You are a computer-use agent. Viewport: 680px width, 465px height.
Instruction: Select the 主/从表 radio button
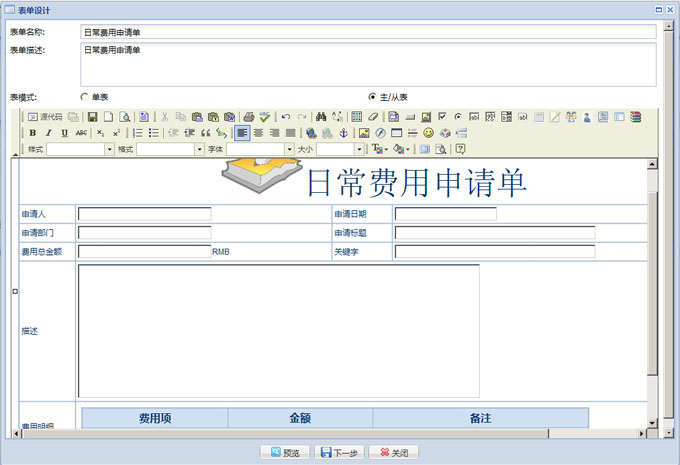click(372, 97)
